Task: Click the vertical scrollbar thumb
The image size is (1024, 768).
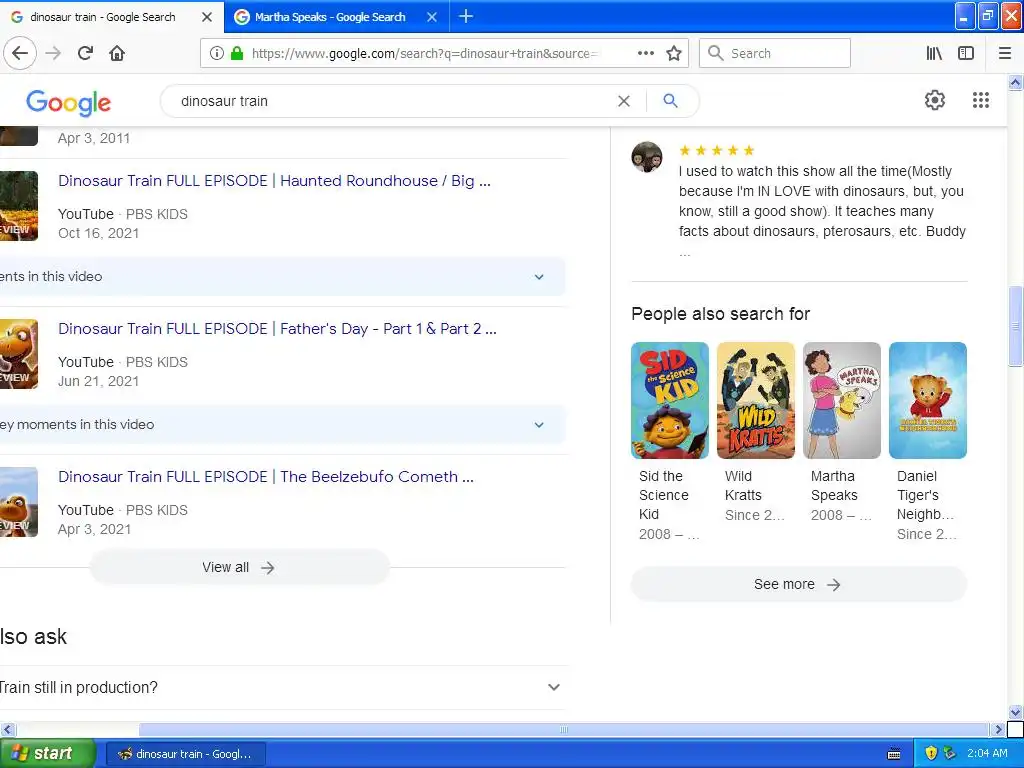Action: pyautogui.click(x=1015, y=326)
